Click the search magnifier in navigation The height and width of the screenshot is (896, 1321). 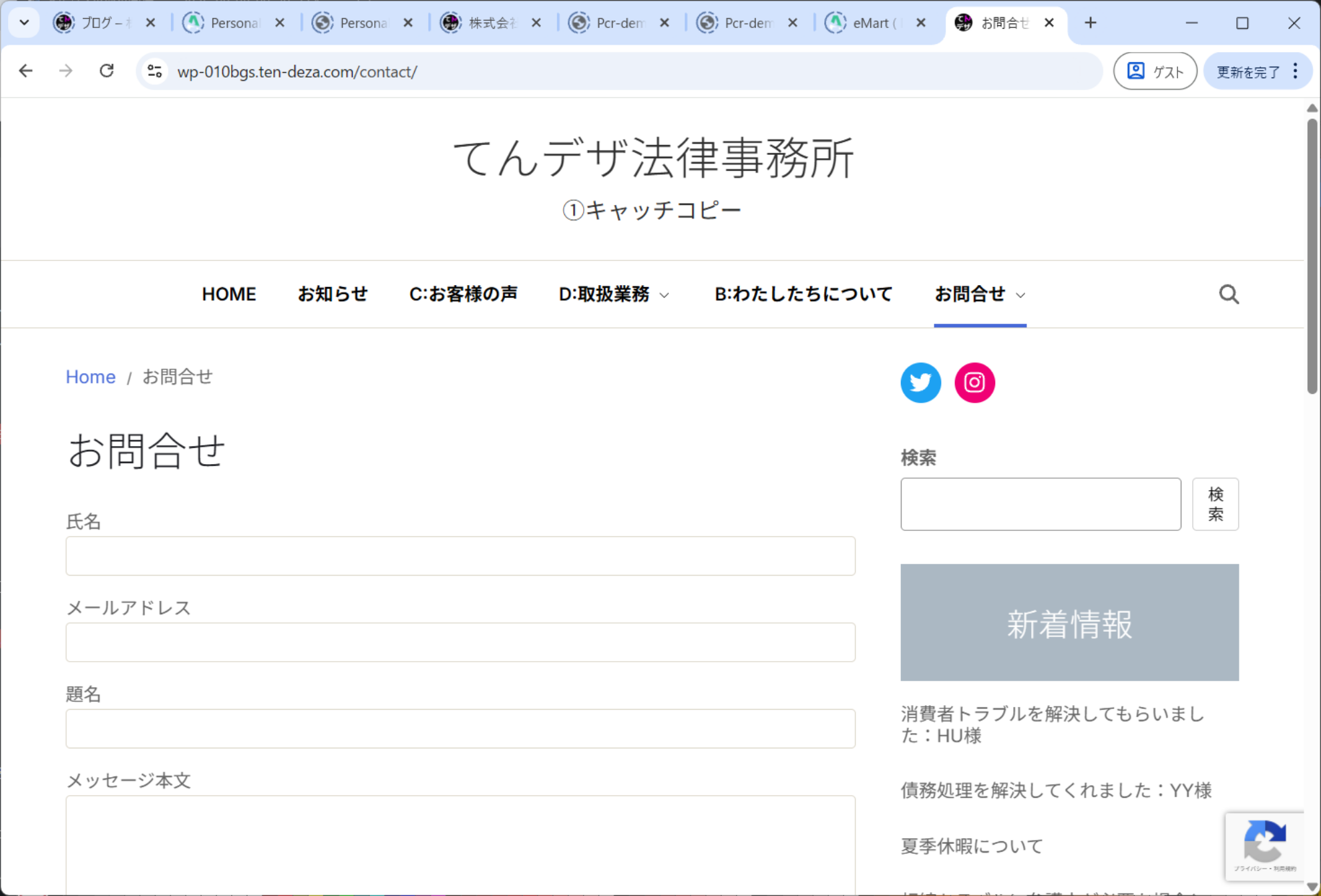coord(1228,294)
